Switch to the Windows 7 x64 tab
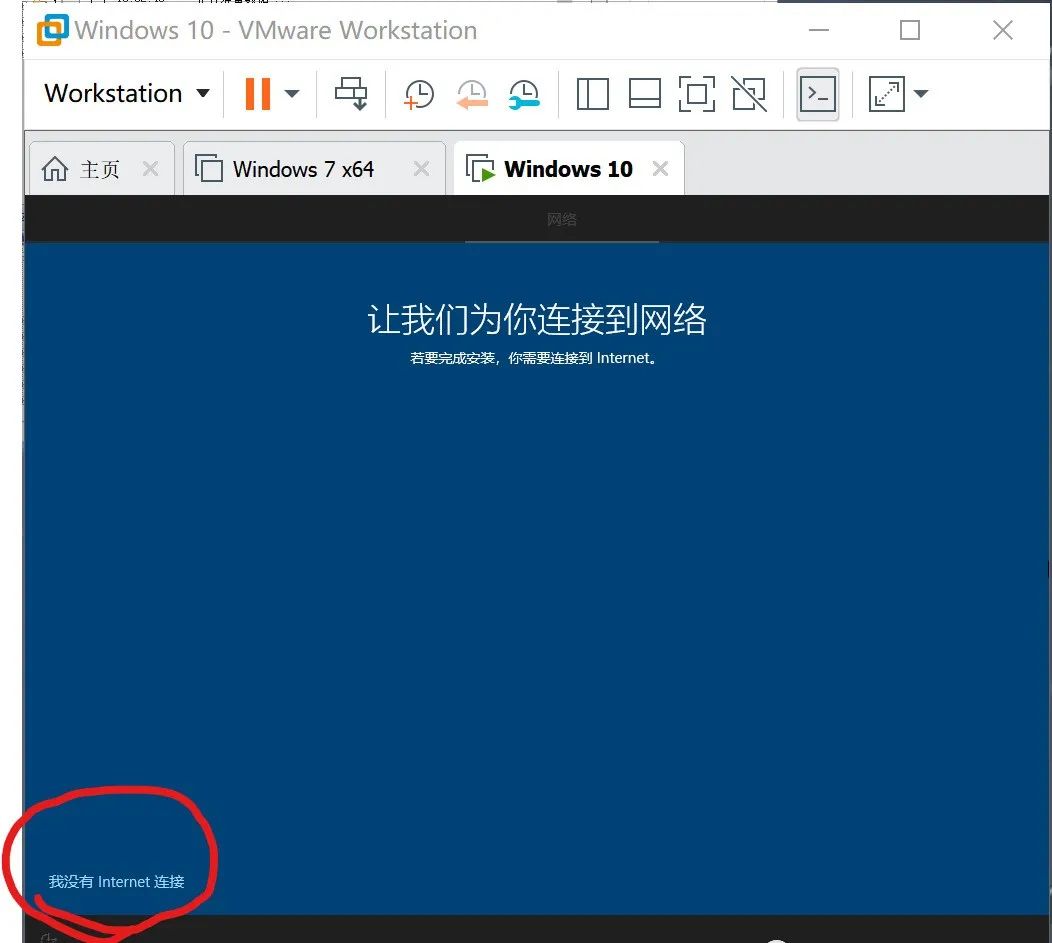1052x943 pixels. point(305,168)
